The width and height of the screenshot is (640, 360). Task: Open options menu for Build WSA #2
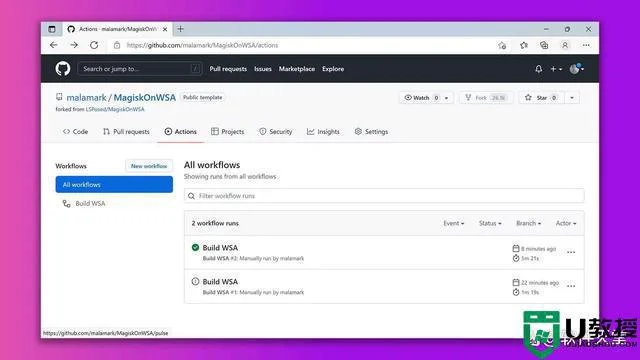point(571,252)
